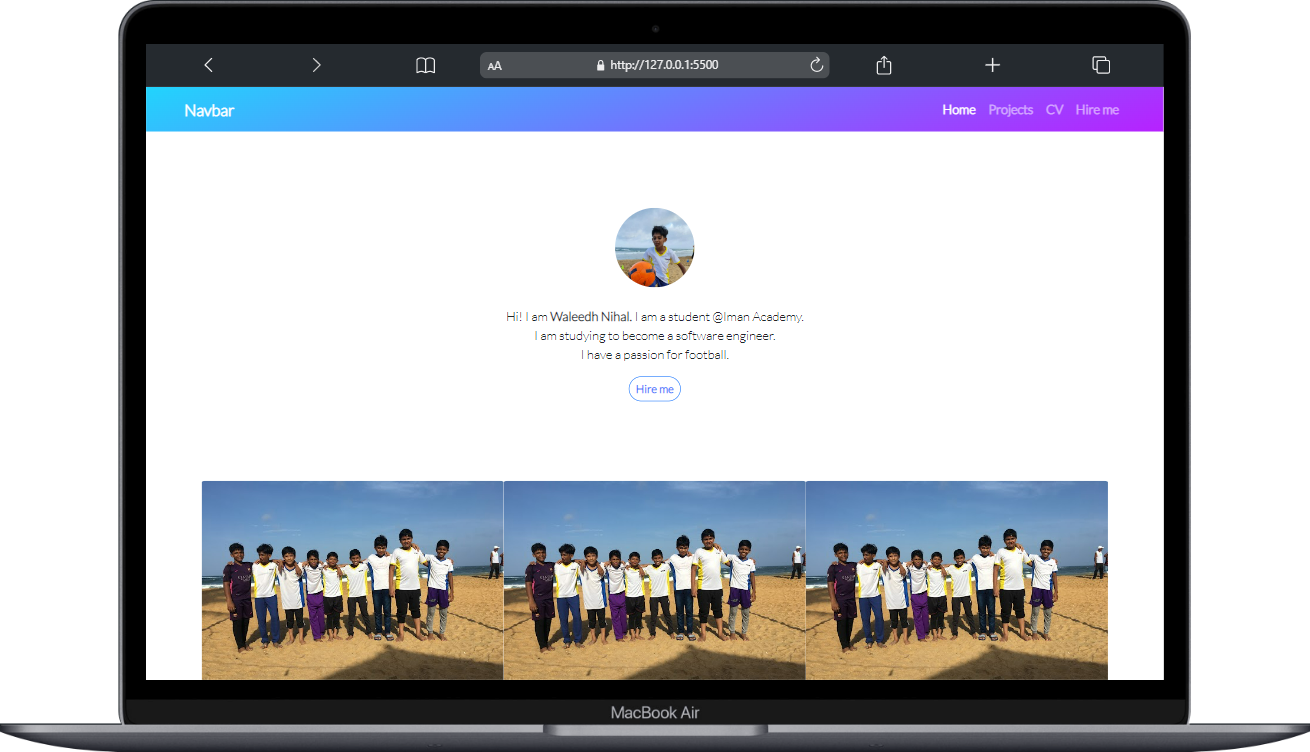Open the aA text size menu
The image size is (1310, 752).
(x=495, y=66)
